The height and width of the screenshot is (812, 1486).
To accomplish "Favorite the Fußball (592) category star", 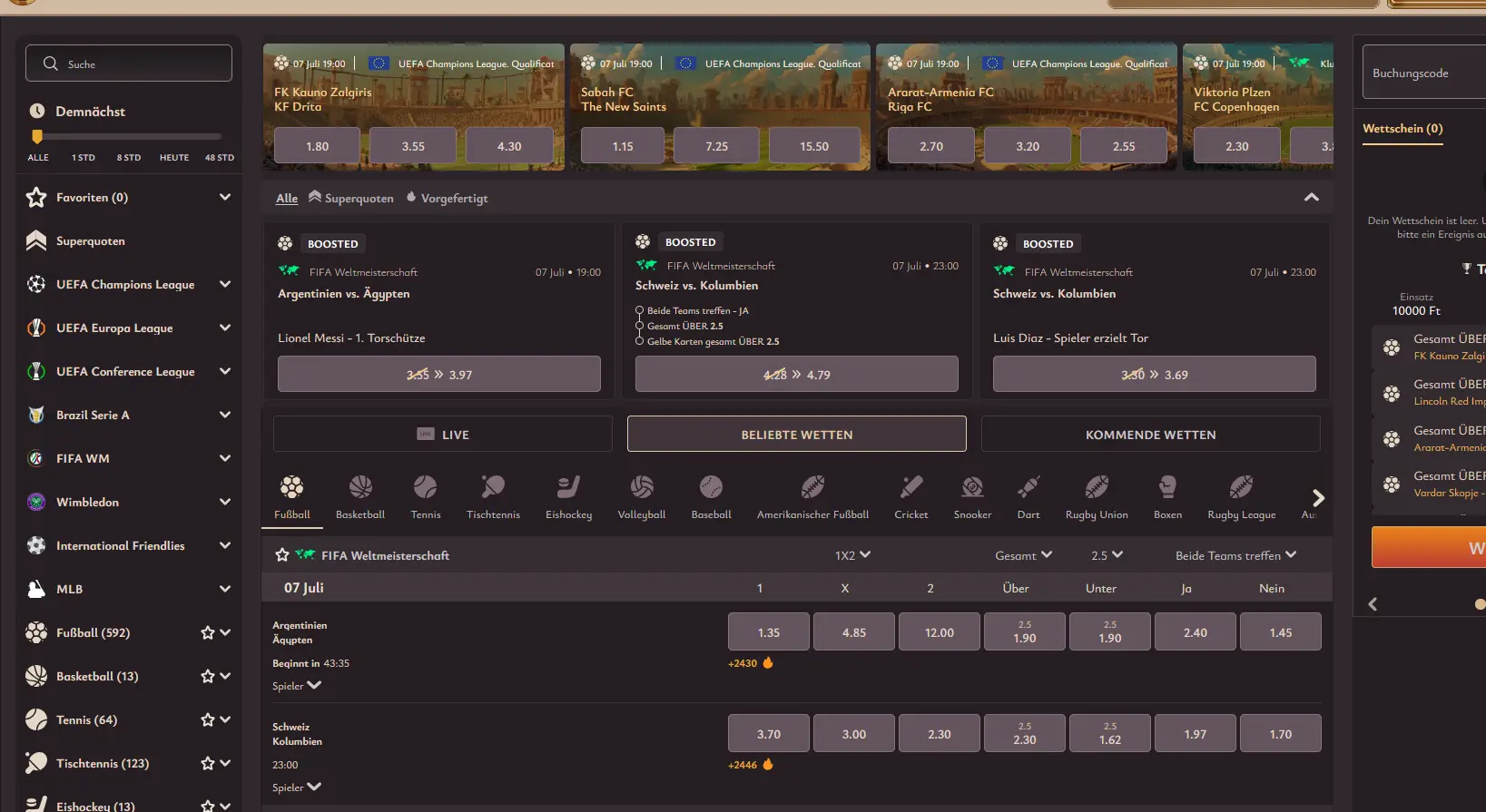I will (208, 632).
